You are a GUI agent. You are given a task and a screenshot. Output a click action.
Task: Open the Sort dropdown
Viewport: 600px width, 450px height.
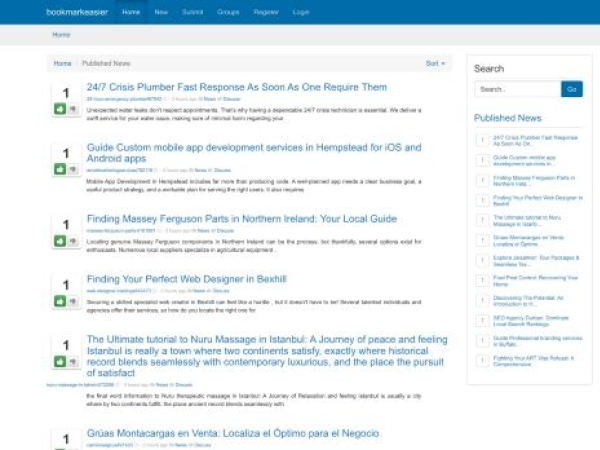(x=435, y=64)
